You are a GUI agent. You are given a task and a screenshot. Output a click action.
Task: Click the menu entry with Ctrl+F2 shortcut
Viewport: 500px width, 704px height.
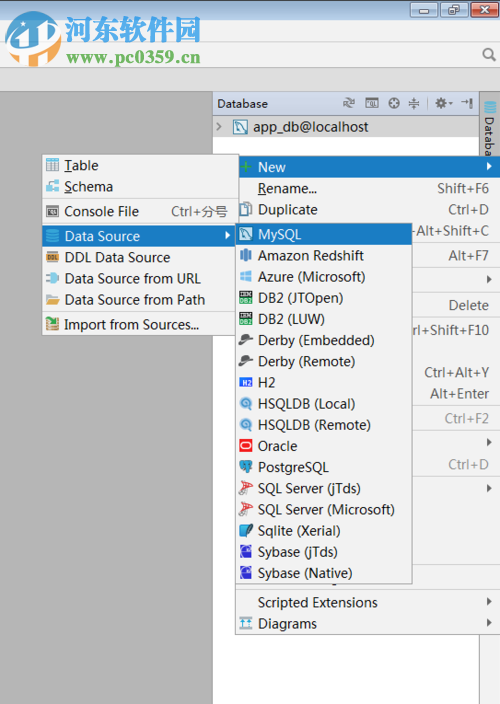(455, 418)
